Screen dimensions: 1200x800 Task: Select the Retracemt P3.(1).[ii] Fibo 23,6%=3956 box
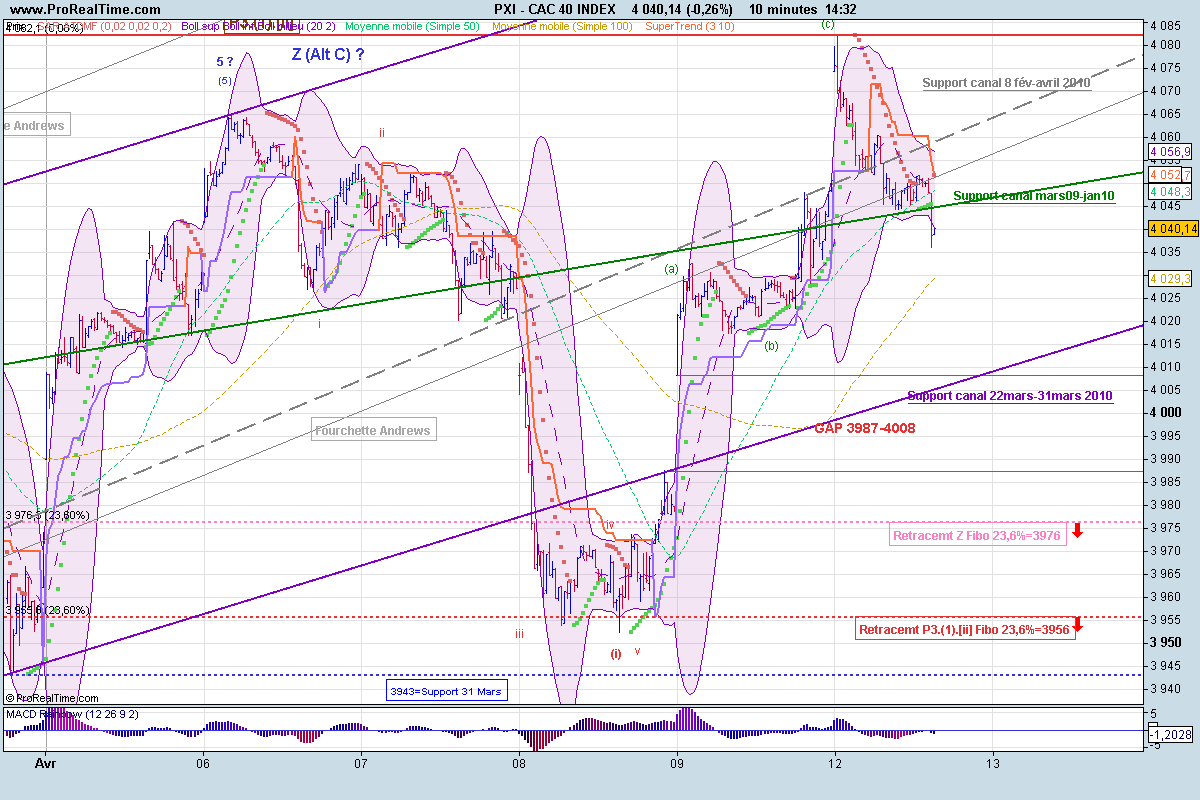point(966,630)
